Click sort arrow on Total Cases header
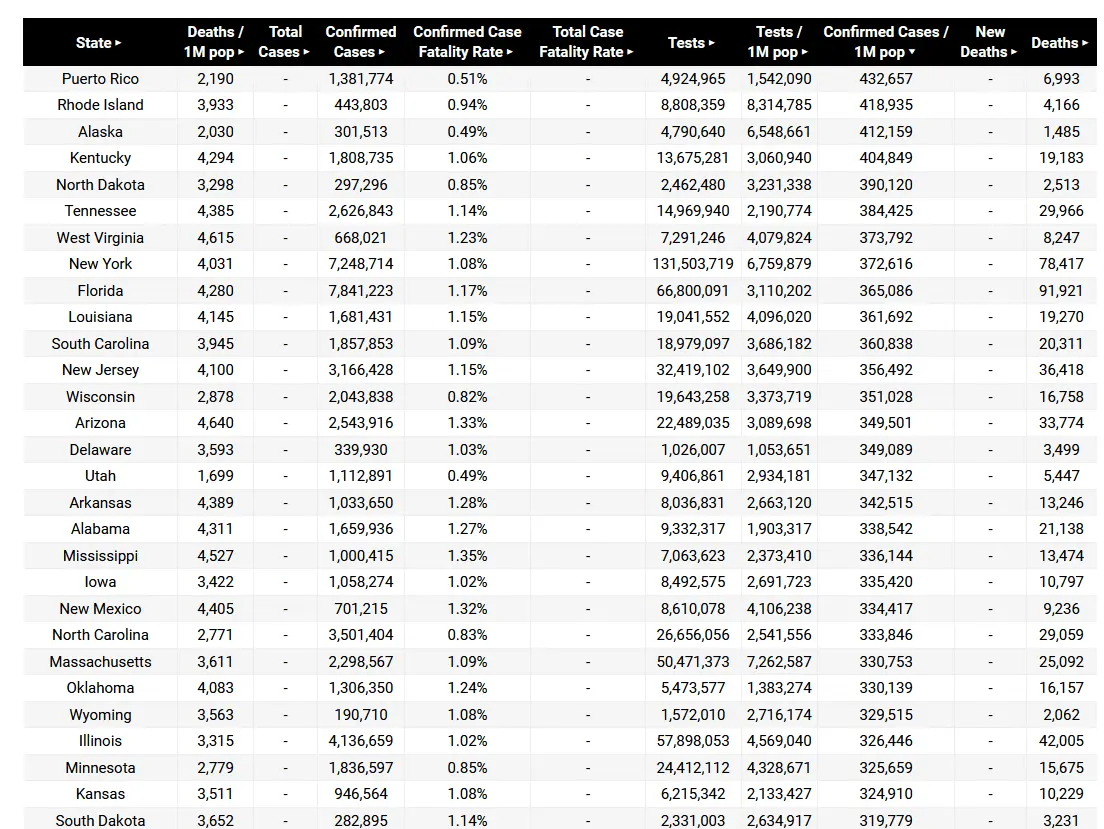This screenshot has width=1104, height=829. 307,52
